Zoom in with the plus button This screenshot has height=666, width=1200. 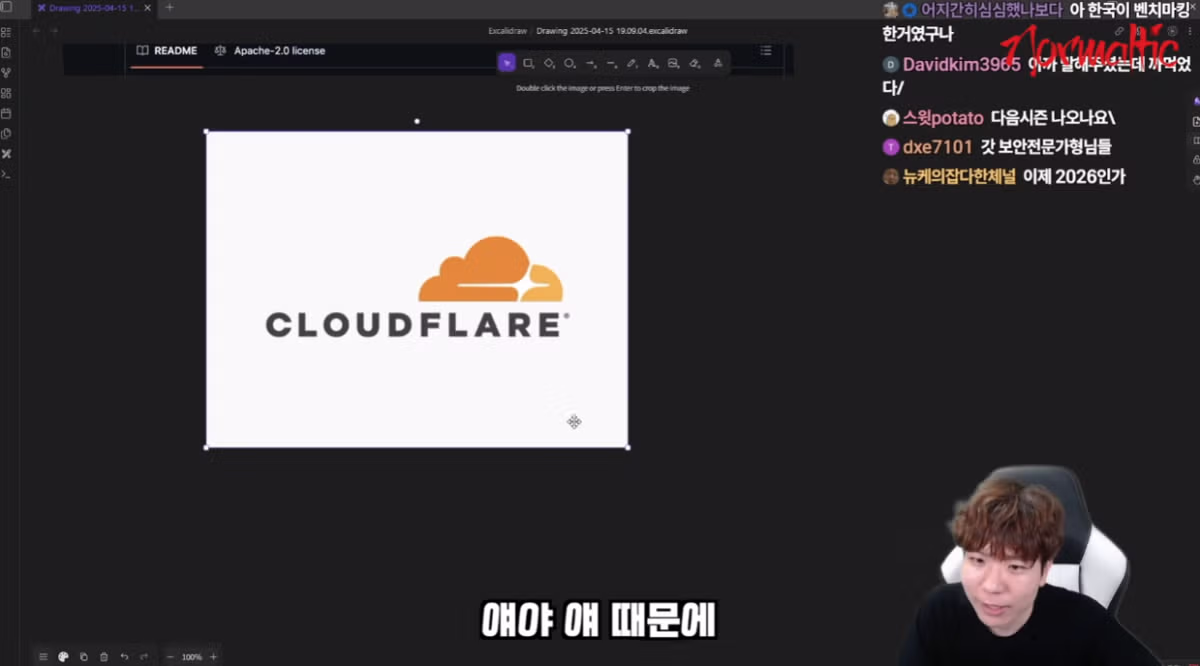[x=213, y=657]
